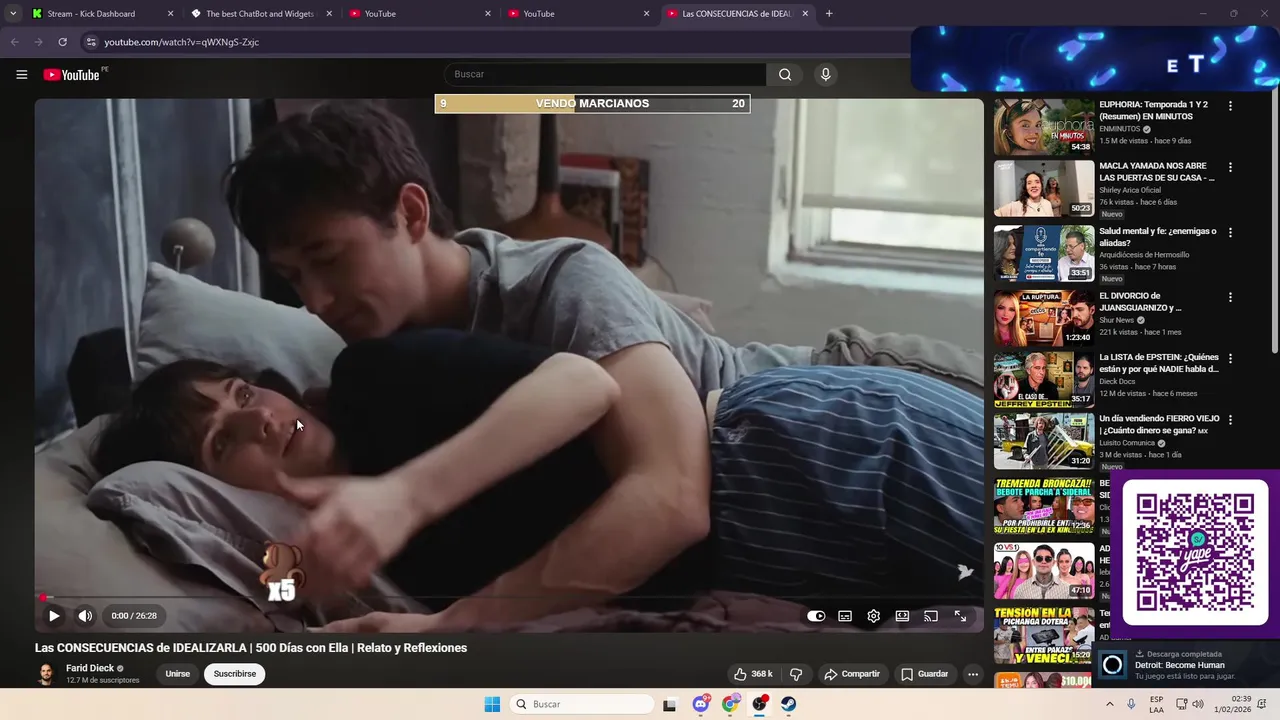Enter fullscreen mode
The image size is (1280, 720).
(x=960, y=616)
